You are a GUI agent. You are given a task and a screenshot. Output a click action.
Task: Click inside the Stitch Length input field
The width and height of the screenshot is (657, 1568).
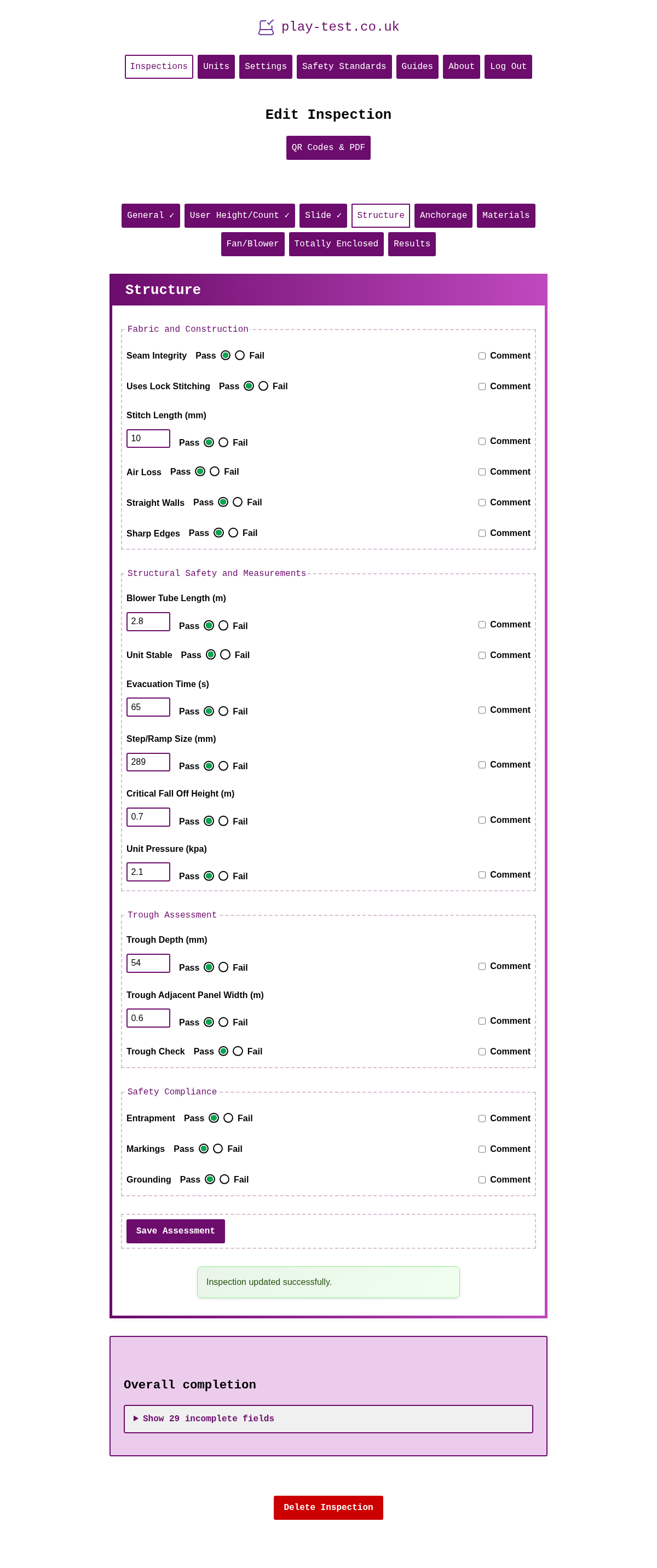click(148, 438)
